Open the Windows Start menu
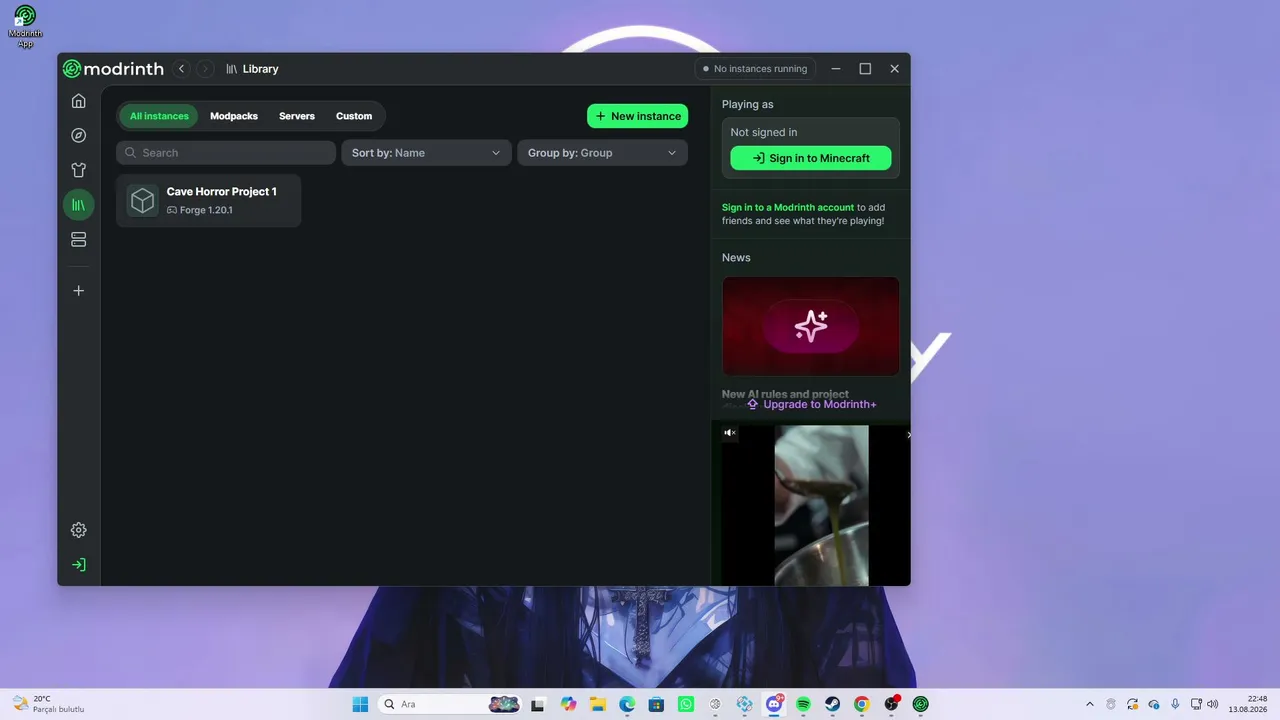This screenshot has width=1280, height=720. [360, 704]
